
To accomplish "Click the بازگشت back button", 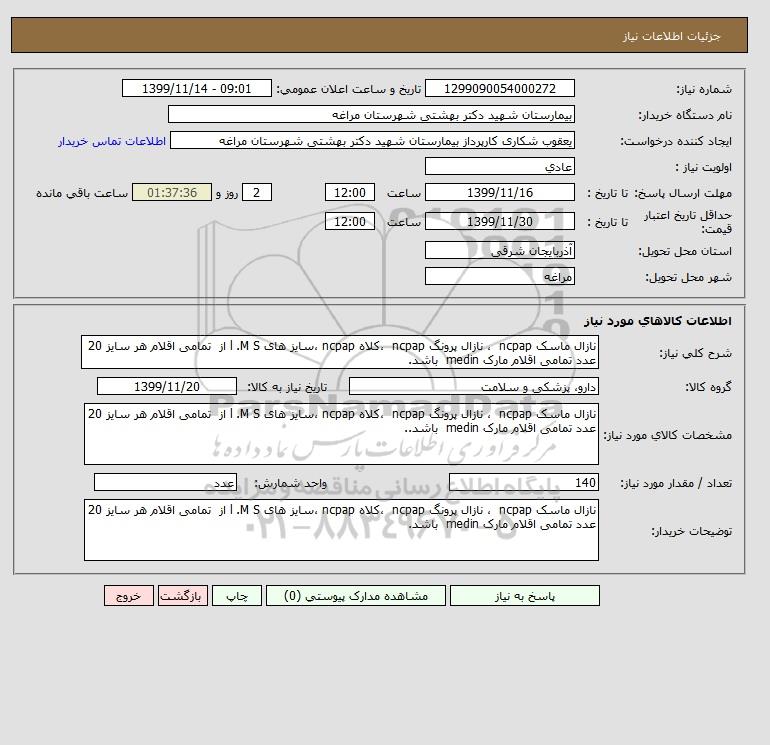I will pos(182,596).
